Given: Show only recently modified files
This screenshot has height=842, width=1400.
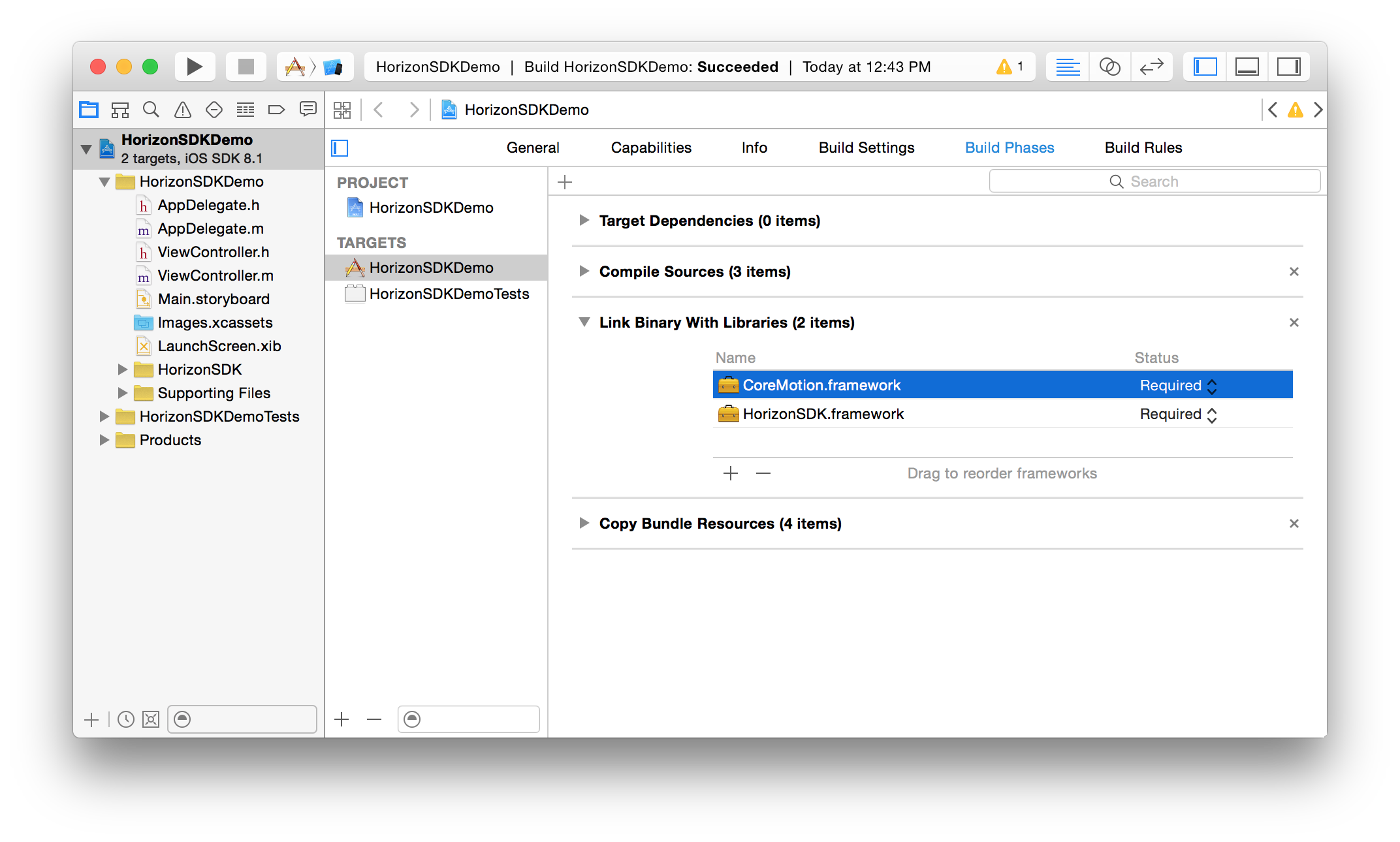Looking at the screenshot, I should pos(125,720).
